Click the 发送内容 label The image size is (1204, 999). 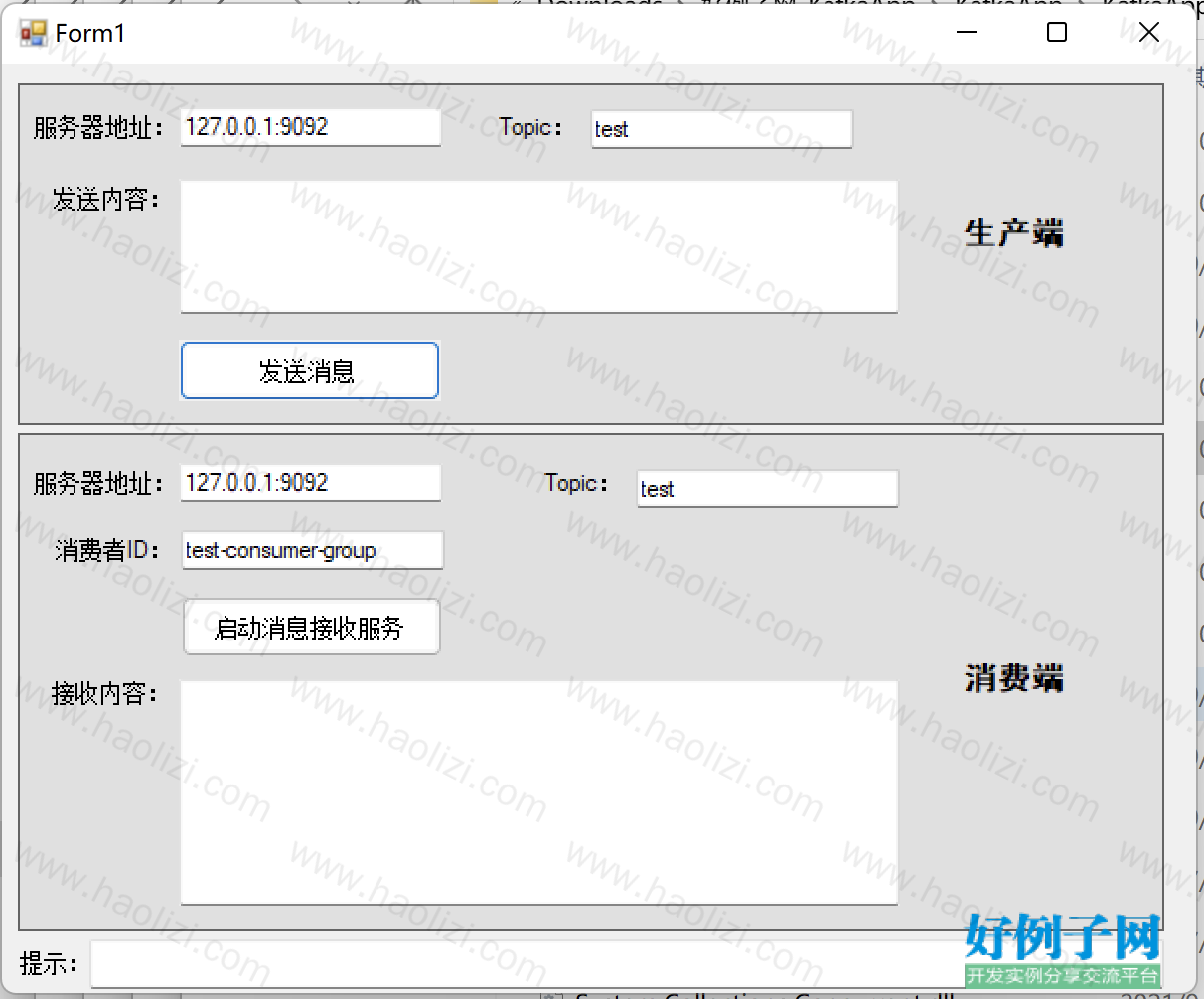coord(105,200)
